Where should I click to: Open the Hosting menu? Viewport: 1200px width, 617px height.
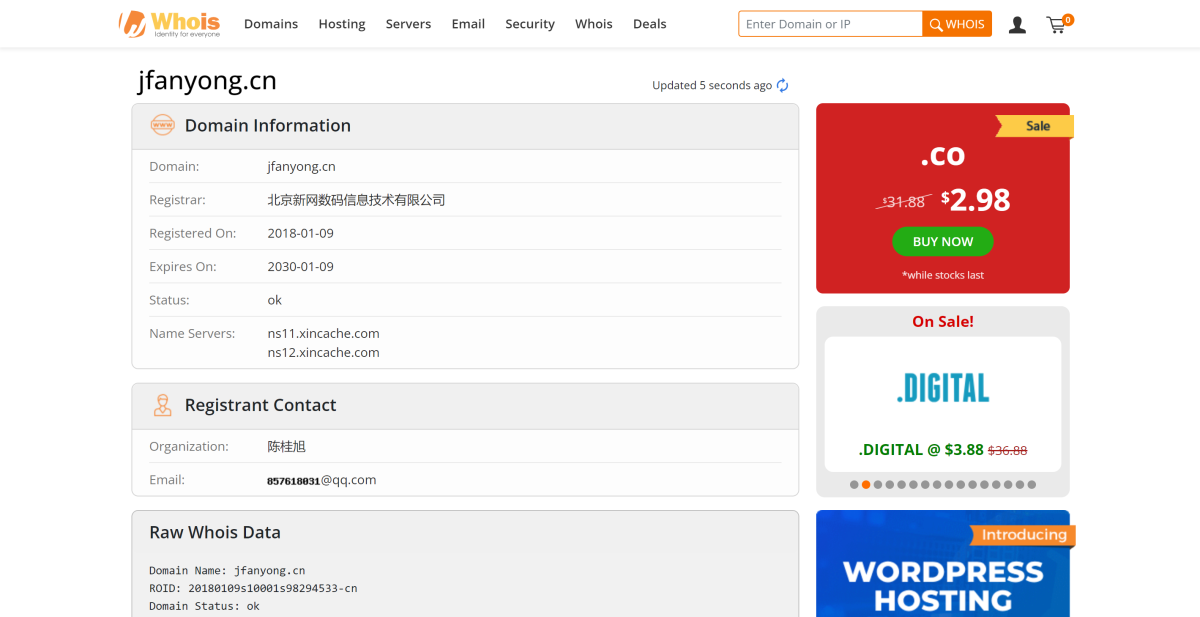point(342,23)
